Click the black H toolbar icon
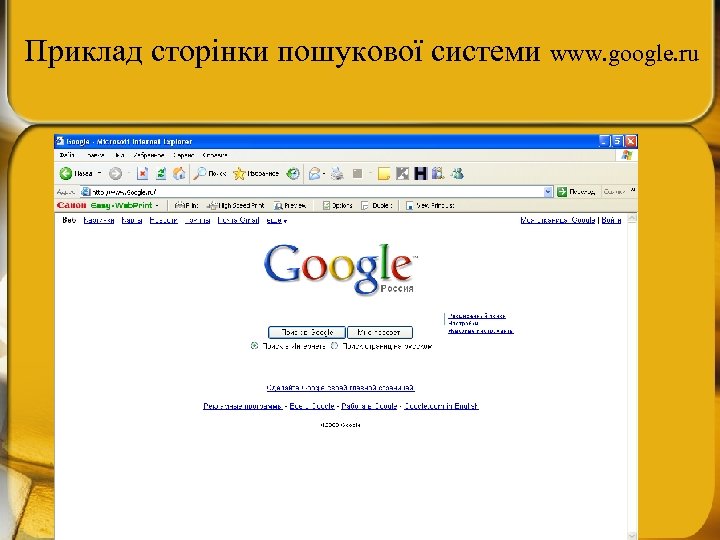720x540 pixels. pos(420,174)
